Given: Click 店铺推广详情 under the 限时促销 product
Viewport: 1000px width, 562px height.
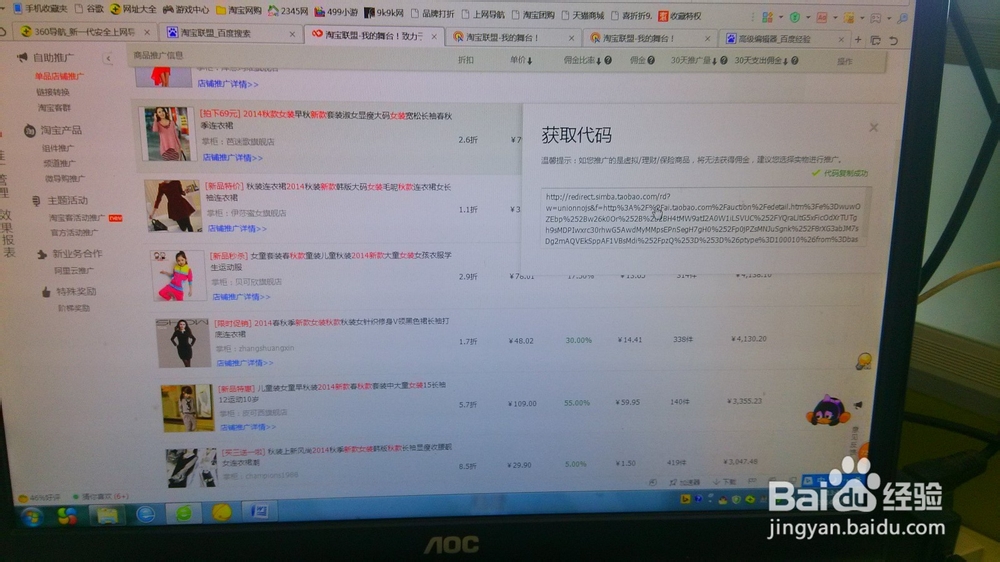Looking at the screenshot, I should click(x=245, y=363).
